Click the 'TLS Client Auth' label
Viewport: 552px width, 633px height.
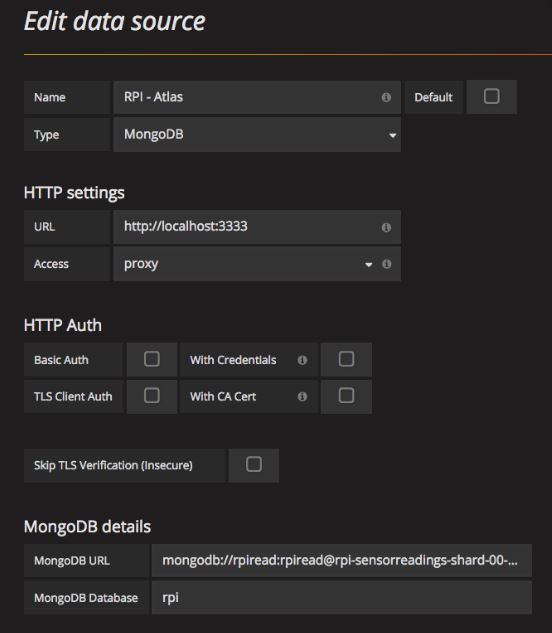coord(73,396)
